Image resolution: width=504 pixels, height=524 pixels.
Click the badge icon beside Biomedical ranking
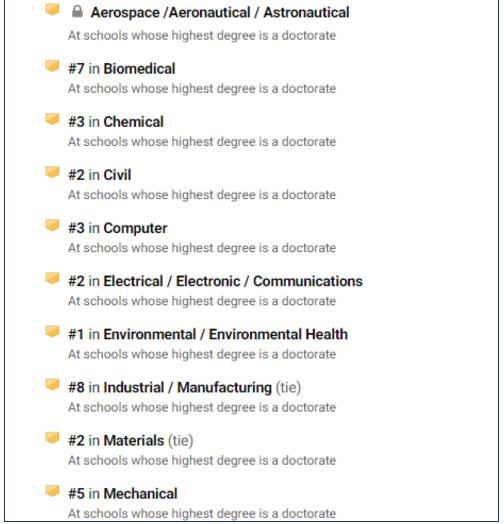pyautogui.click(x=52, y=66)
